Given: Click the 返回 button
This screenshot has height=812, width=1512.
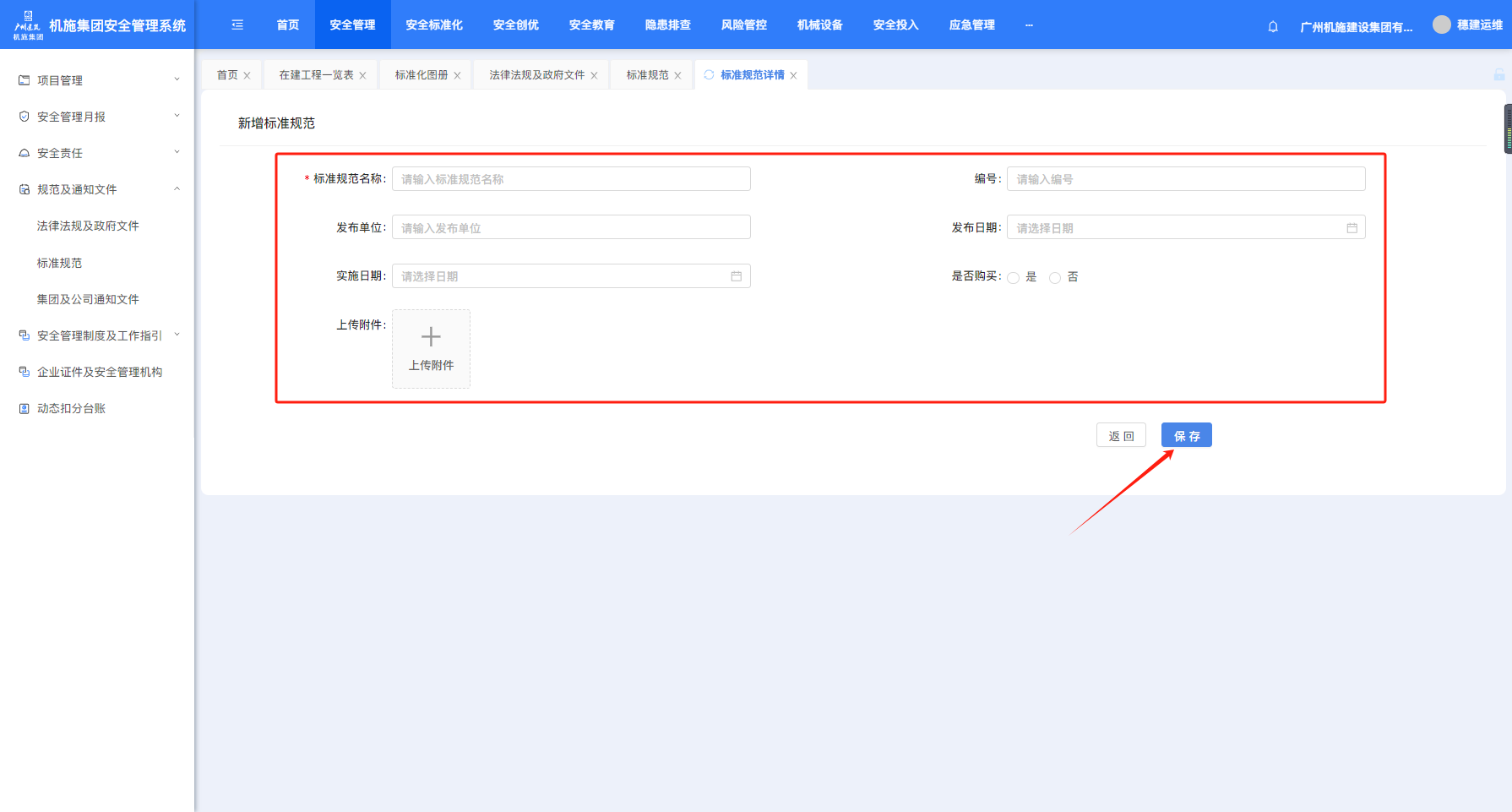Looking at the screenshot, I should point(1121,435).
